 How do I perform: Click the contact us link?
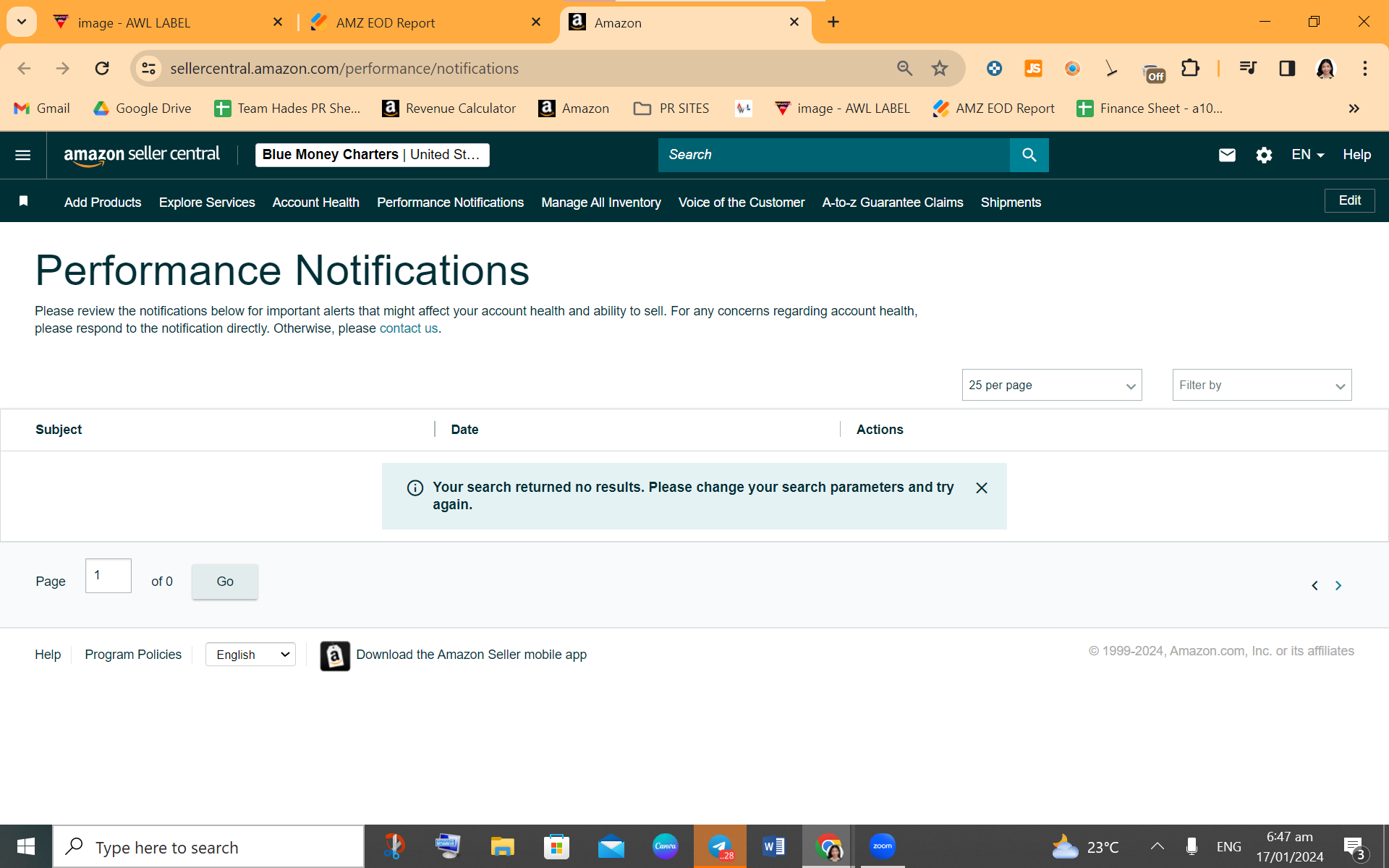409,328
